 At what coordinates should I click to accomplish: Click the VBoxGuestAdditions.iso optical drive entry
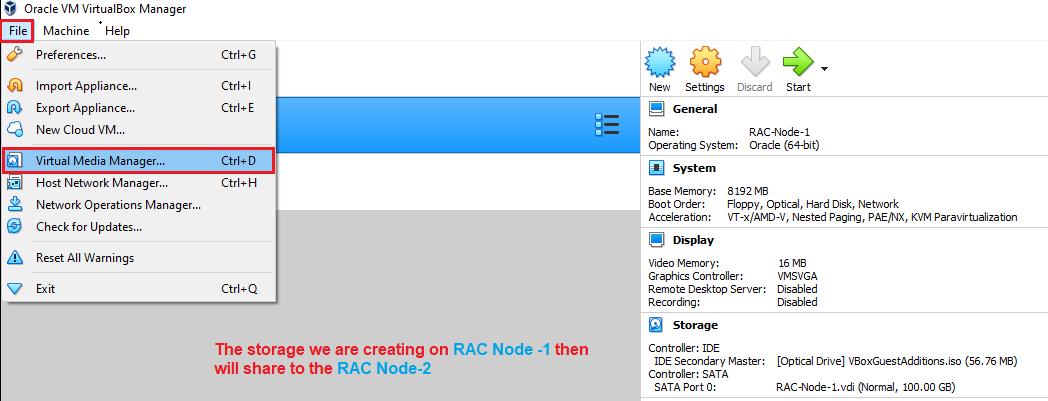(897, 362)
